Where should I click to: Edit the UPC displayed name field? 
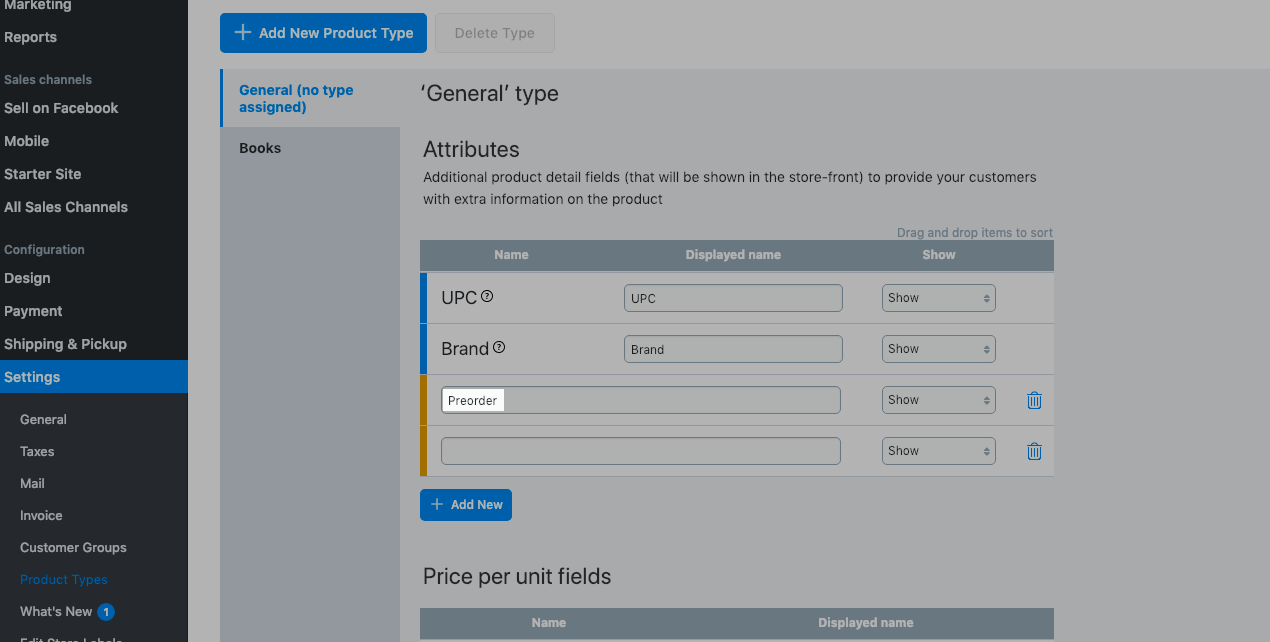point(733,298)
